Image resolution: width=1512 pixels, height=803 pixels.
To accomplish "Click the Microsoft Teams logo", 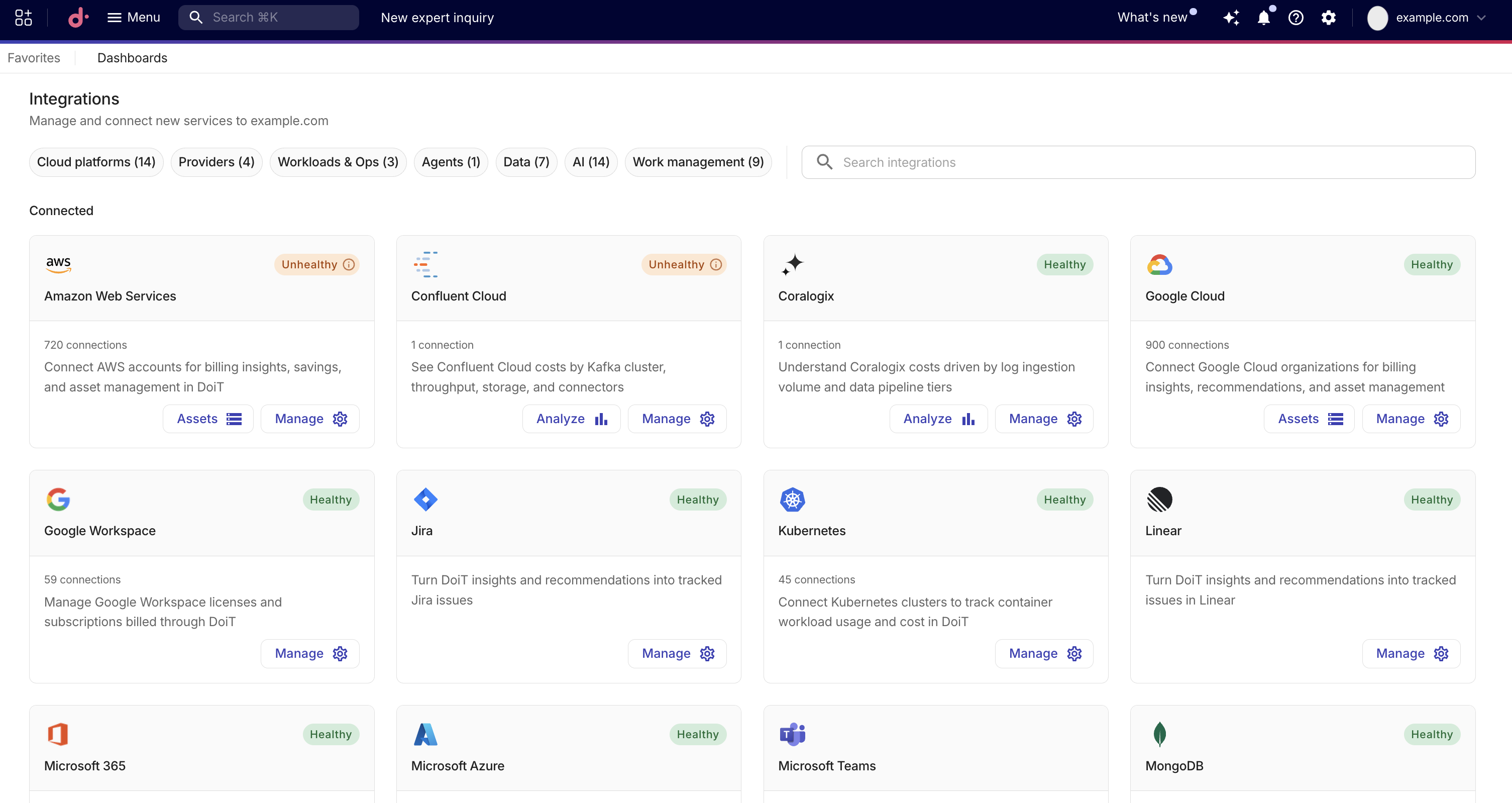I will click(x=792, y=734).
